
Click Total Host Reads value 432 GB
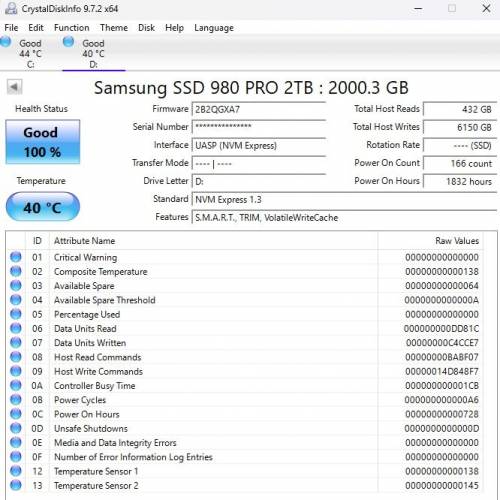[x=460, y=109]
